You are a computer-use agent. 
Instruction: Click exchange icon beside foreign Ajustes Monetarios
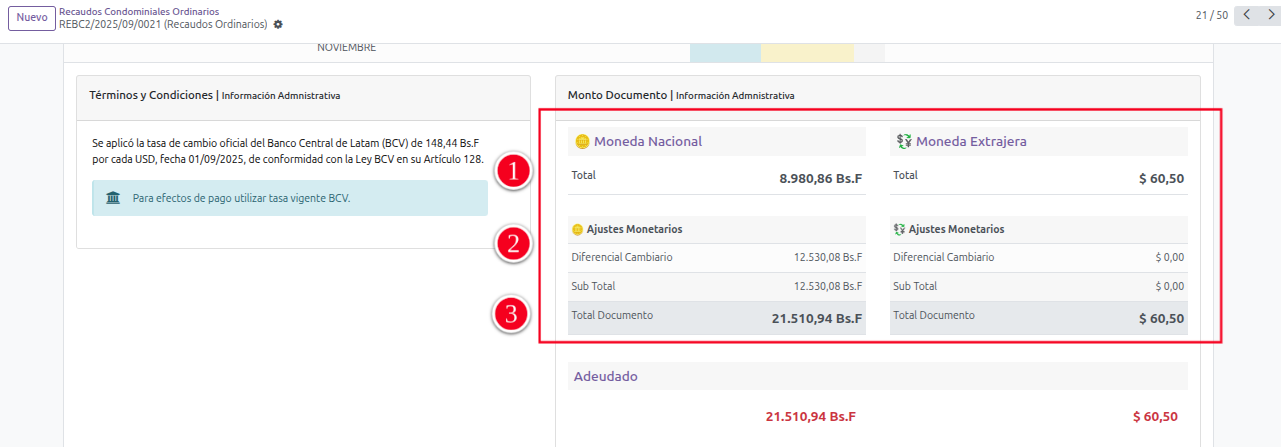[x=899, y=230]
